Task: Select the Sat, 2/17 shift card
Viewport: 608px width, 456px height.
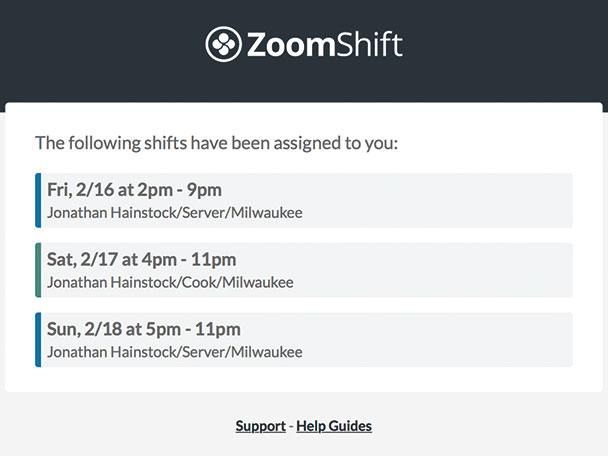Action: pyautogui.click(x=304, y=270)
